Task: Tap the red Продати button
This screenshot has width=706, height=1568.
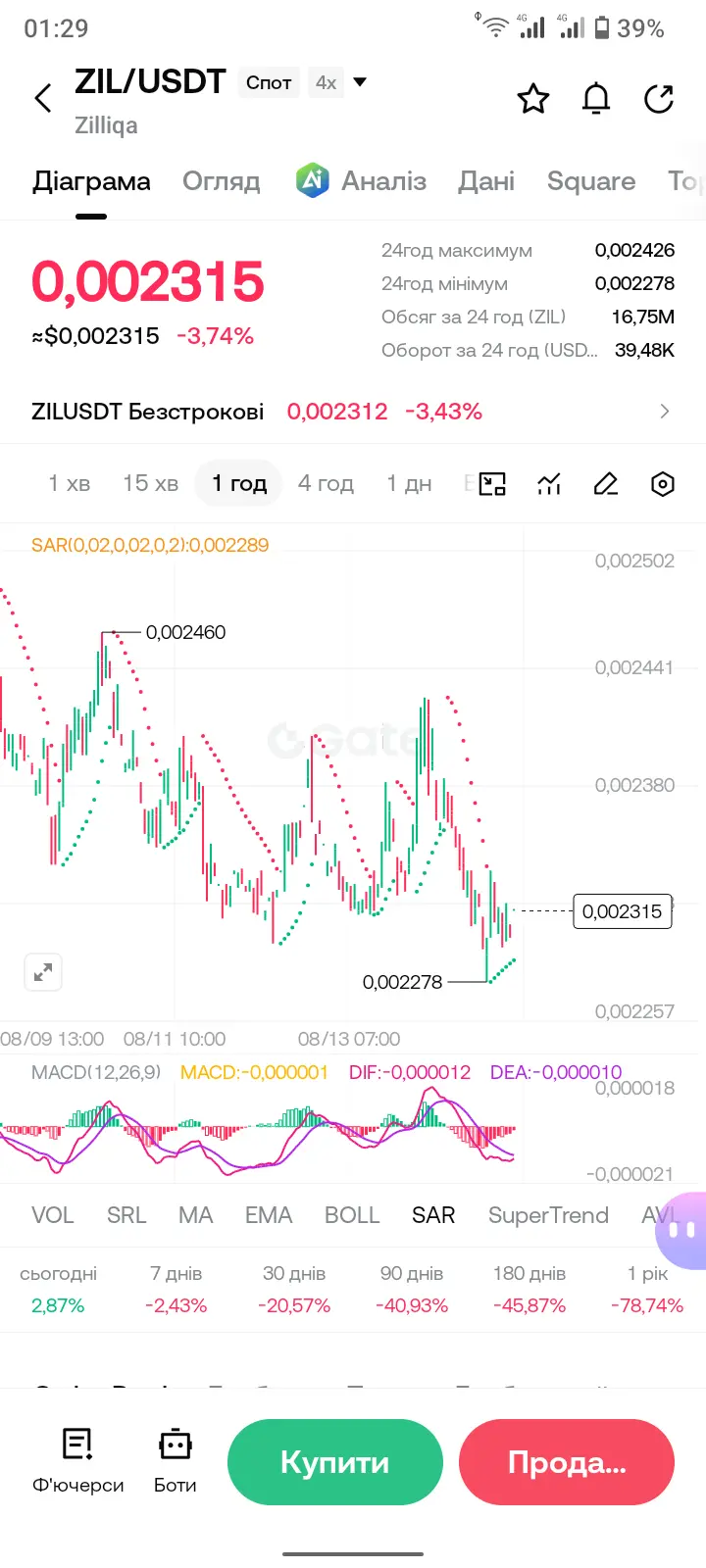Action: (x=567, y=1462)
